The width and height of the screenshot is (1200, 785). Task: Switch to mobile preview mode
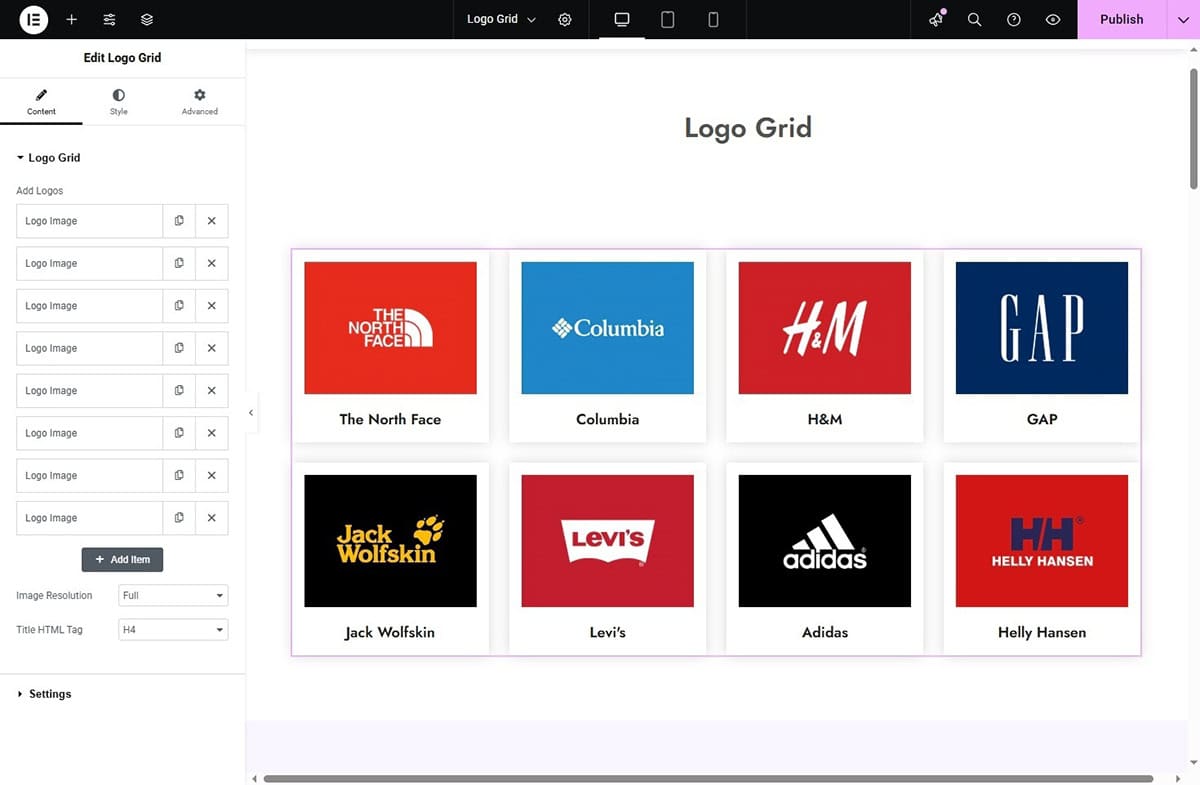coord(713,19)
